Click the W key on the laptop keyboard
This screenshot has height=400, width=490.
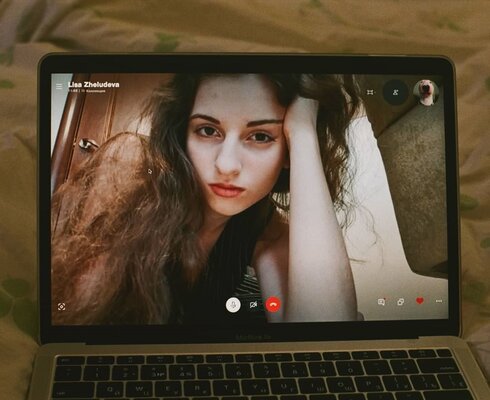pos(139,389)
